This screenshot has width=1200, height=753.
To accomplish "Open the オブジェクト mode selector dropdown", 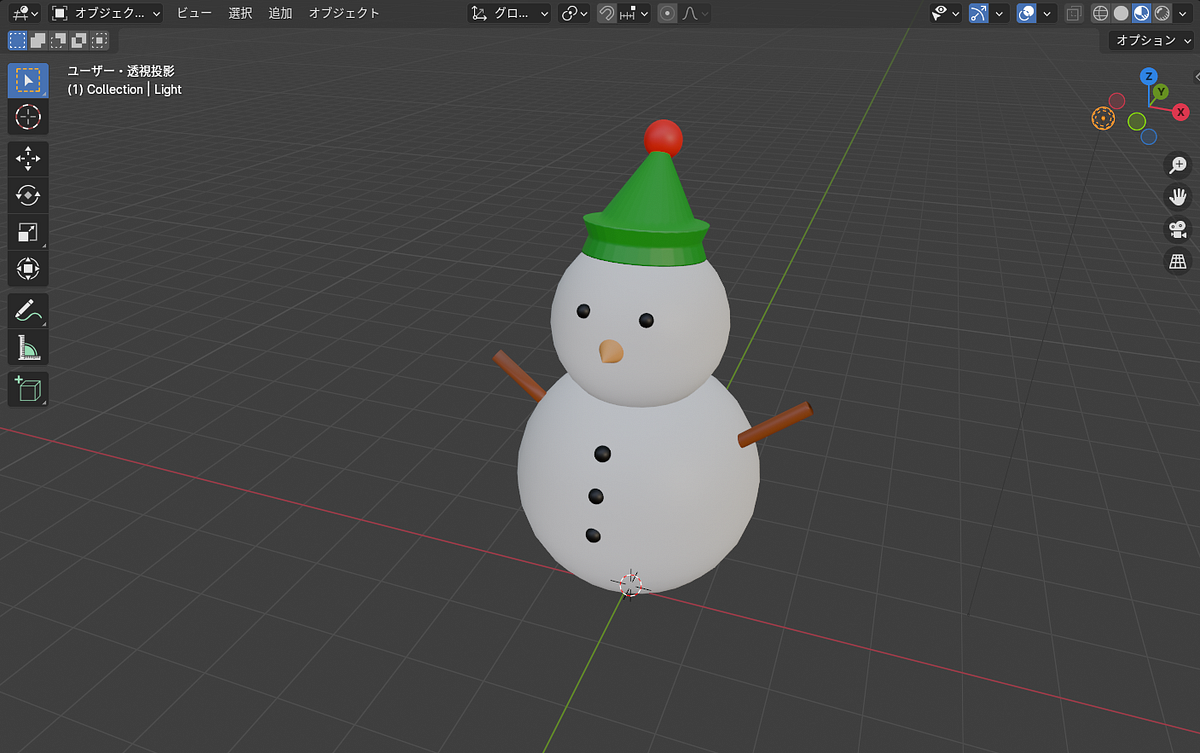I will (106, 13).
